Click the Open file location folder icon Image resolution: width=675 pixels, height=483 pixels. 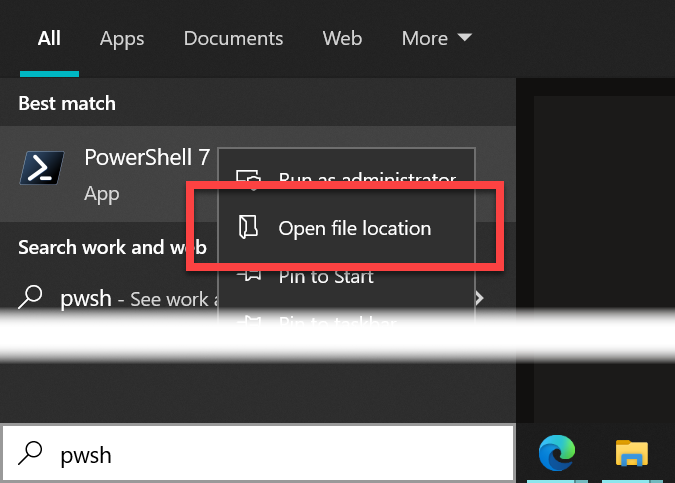[248, 227]
